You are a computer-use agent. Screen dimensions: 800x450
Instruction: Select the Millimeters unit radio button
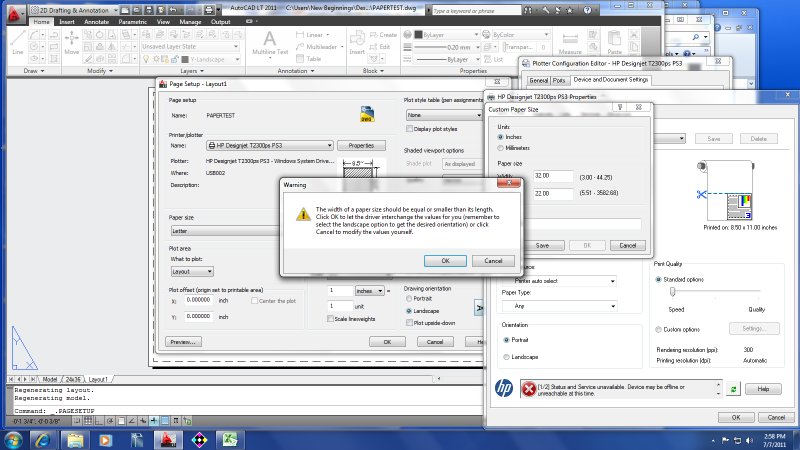point(501,147)
